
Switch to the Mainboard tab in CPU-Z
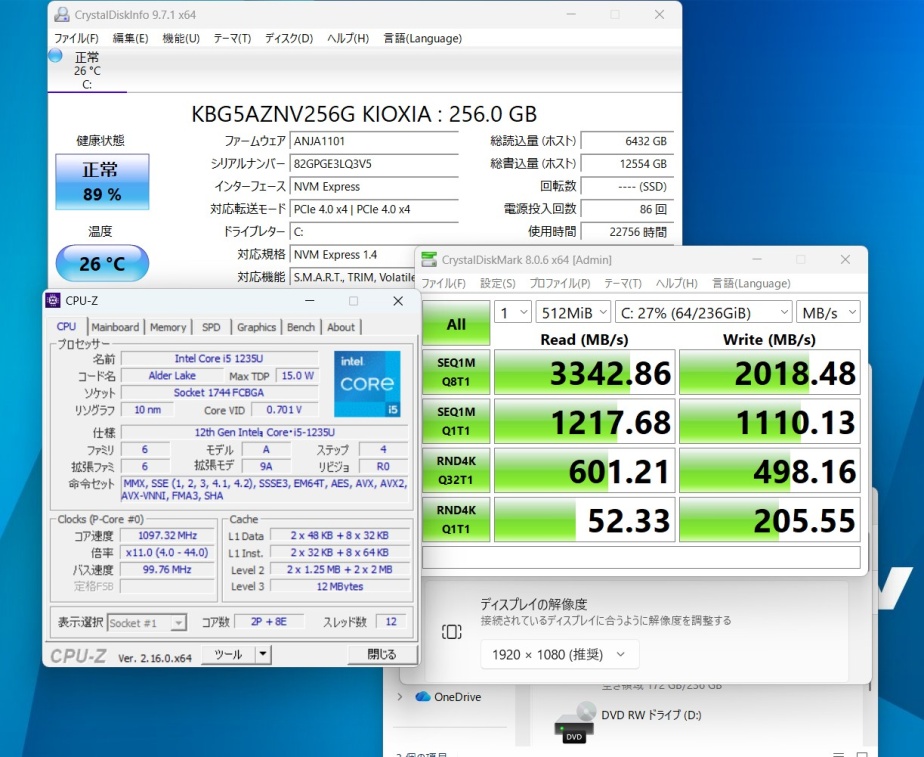click(115, 327)
